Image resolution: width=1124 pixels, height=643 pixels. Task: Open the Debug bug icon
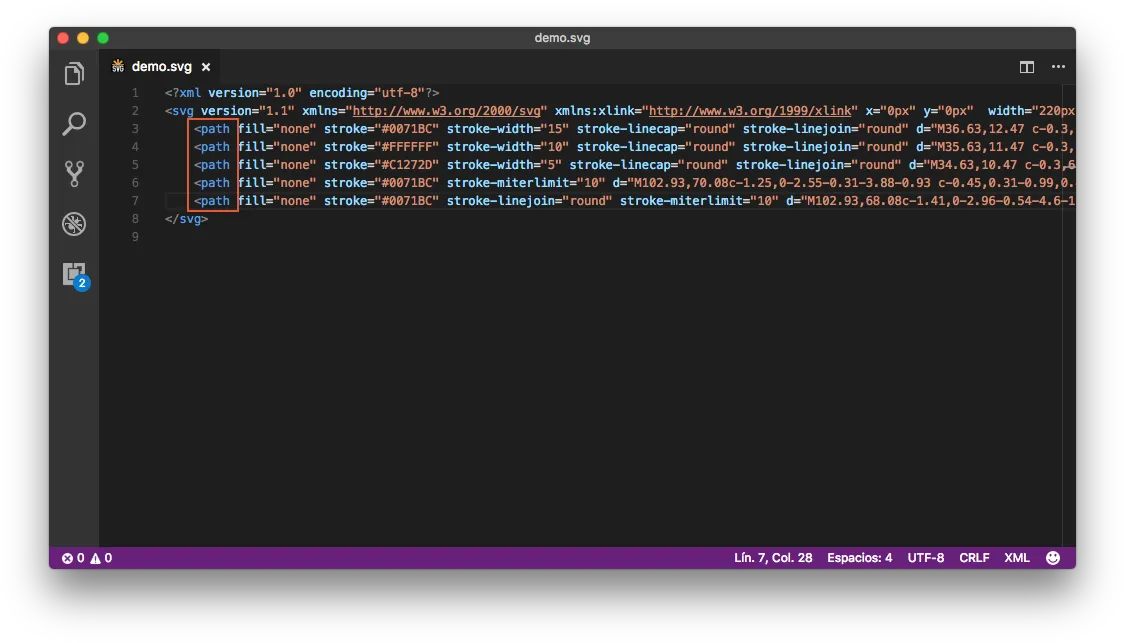tap(74, 224)
